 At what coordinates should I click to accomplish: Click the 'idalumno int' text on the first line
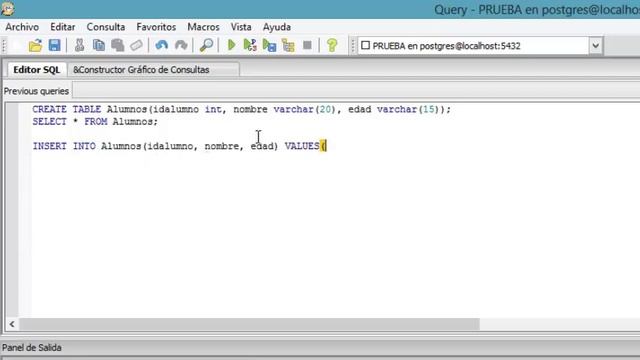click(187, 109)
